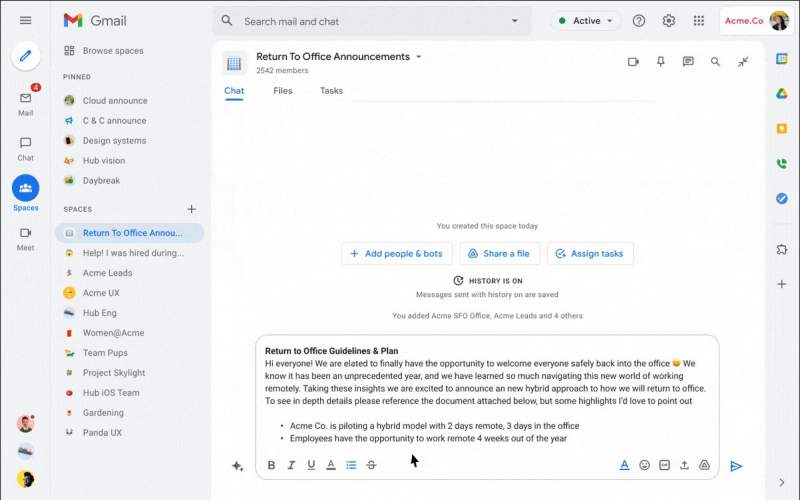This screenshot has width=800, height=500.
Task: Click the add-ons puzzle piece icon
Action: (782, 249)
